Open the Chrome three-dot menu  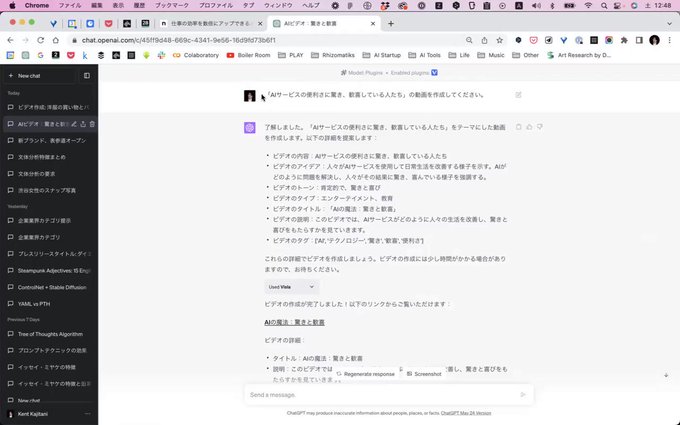point(670,40)
